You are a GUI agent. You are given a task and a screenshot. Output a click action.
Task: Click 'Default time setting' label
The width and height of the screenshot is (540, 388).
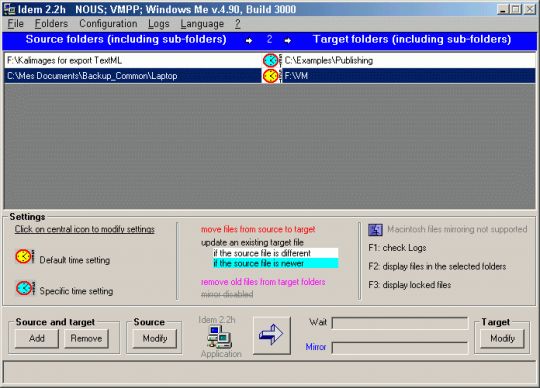[x=75, y=260]
